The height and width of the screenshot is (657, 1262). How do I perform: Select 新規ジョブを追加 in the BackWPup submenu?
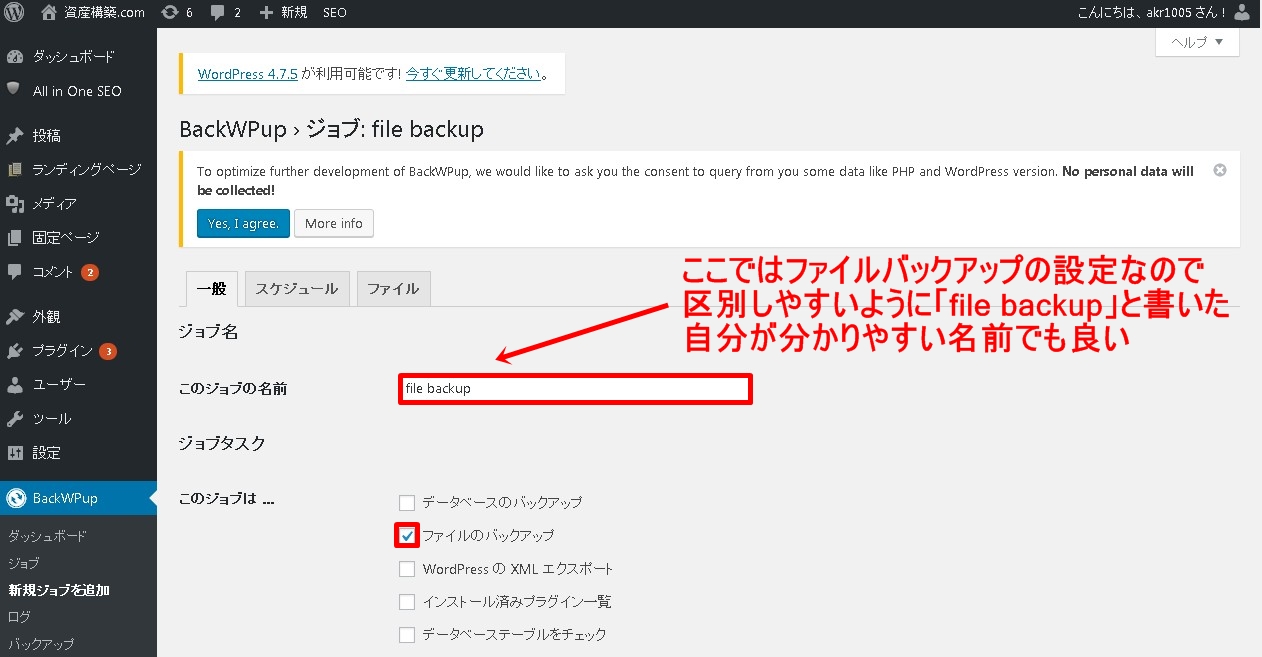pos(59,590)
